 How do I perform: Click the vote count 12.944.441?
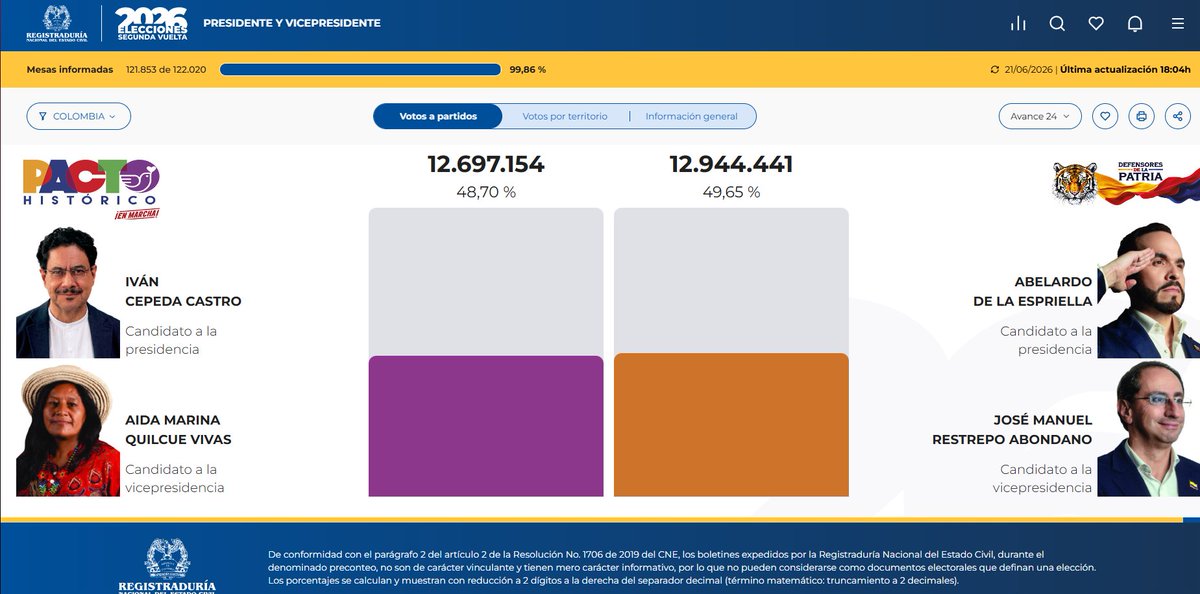point(731,165)
